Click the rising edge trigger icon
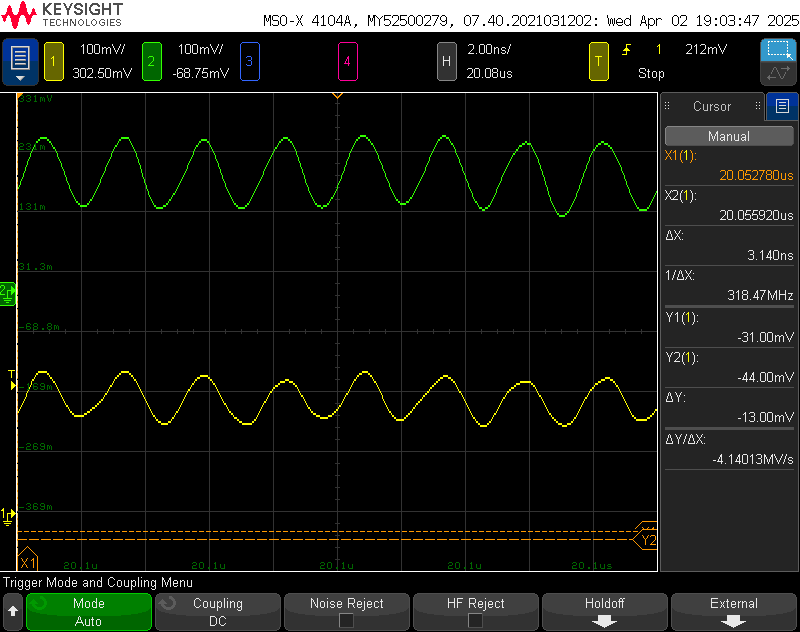The image size is (800, 632). point(626,49)
